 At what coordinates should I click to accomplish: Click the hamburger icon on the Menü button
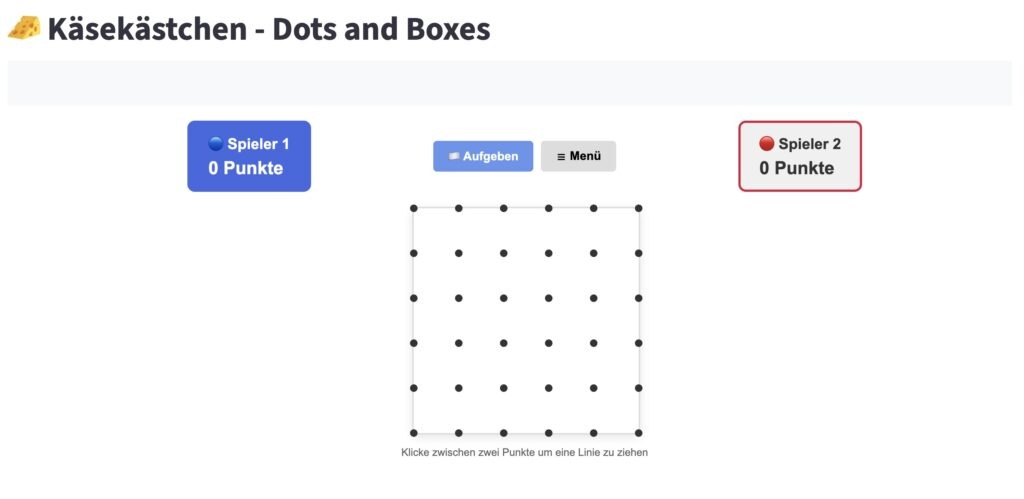(x=561, y=156)
